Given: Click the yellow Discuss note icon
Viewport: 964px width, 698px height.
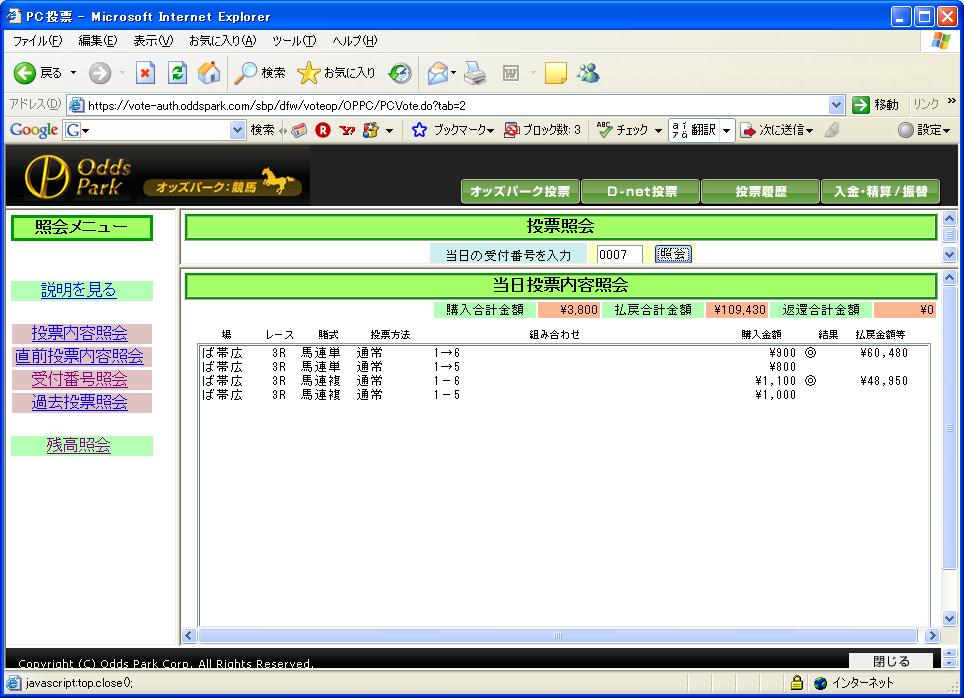Looking at the screenshot, I should (x=555, y=73).
